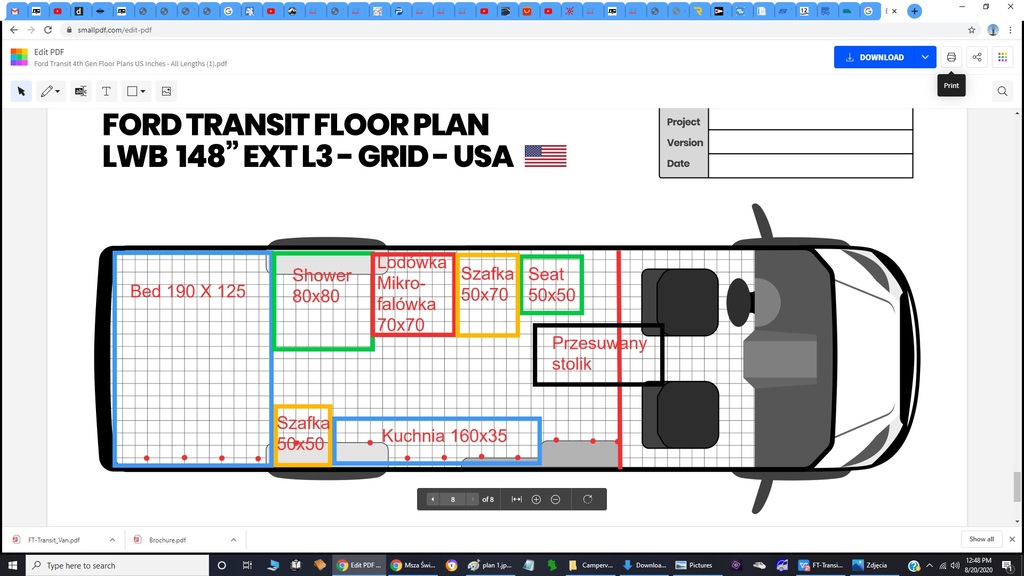Open the Zdjęcia taskbar app
Screen dimensions: 1024x576
pyautogui.click(x=871, y=565)
